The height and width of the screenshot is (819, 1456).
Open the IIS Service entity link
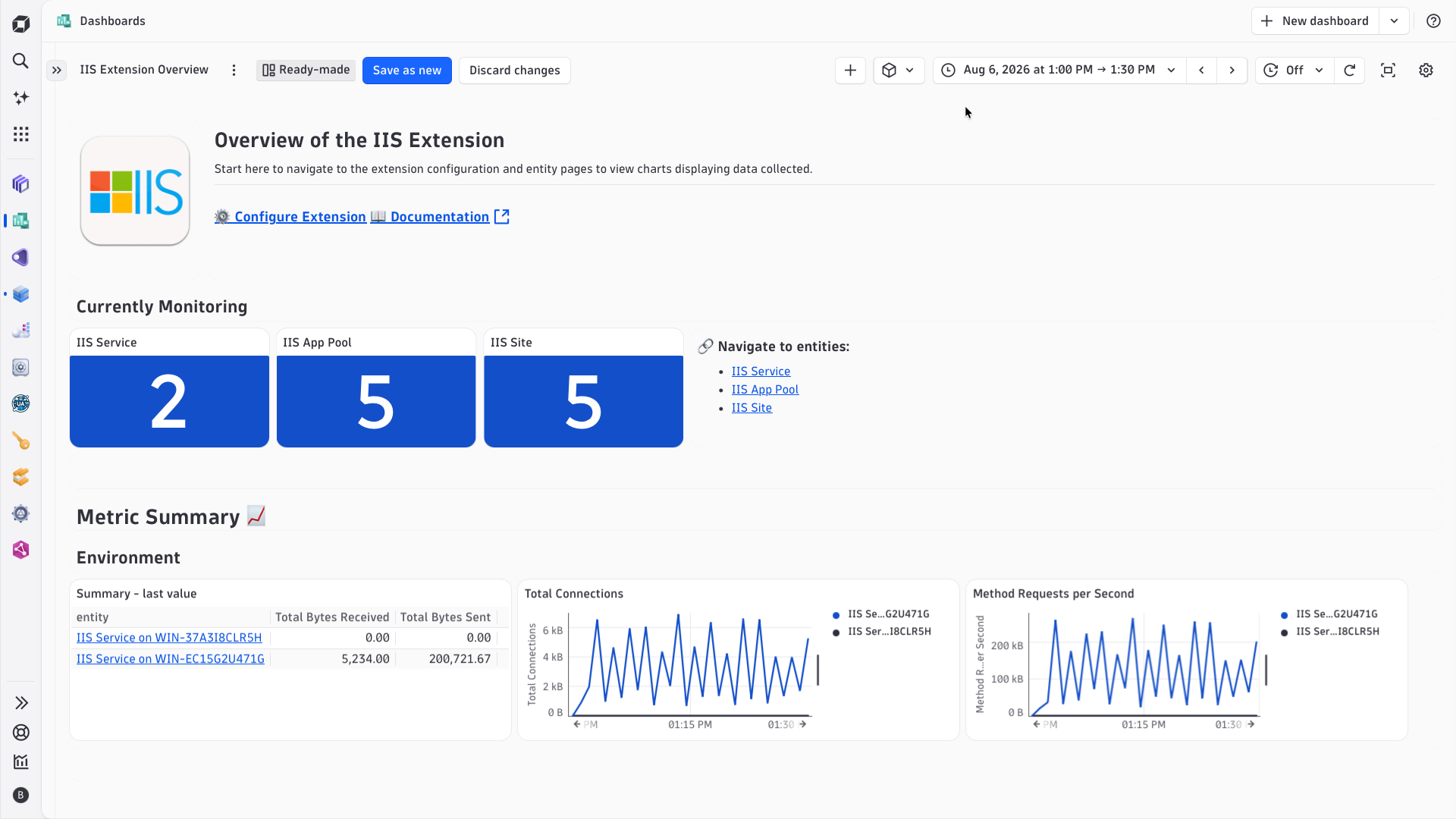pos(761,372)
